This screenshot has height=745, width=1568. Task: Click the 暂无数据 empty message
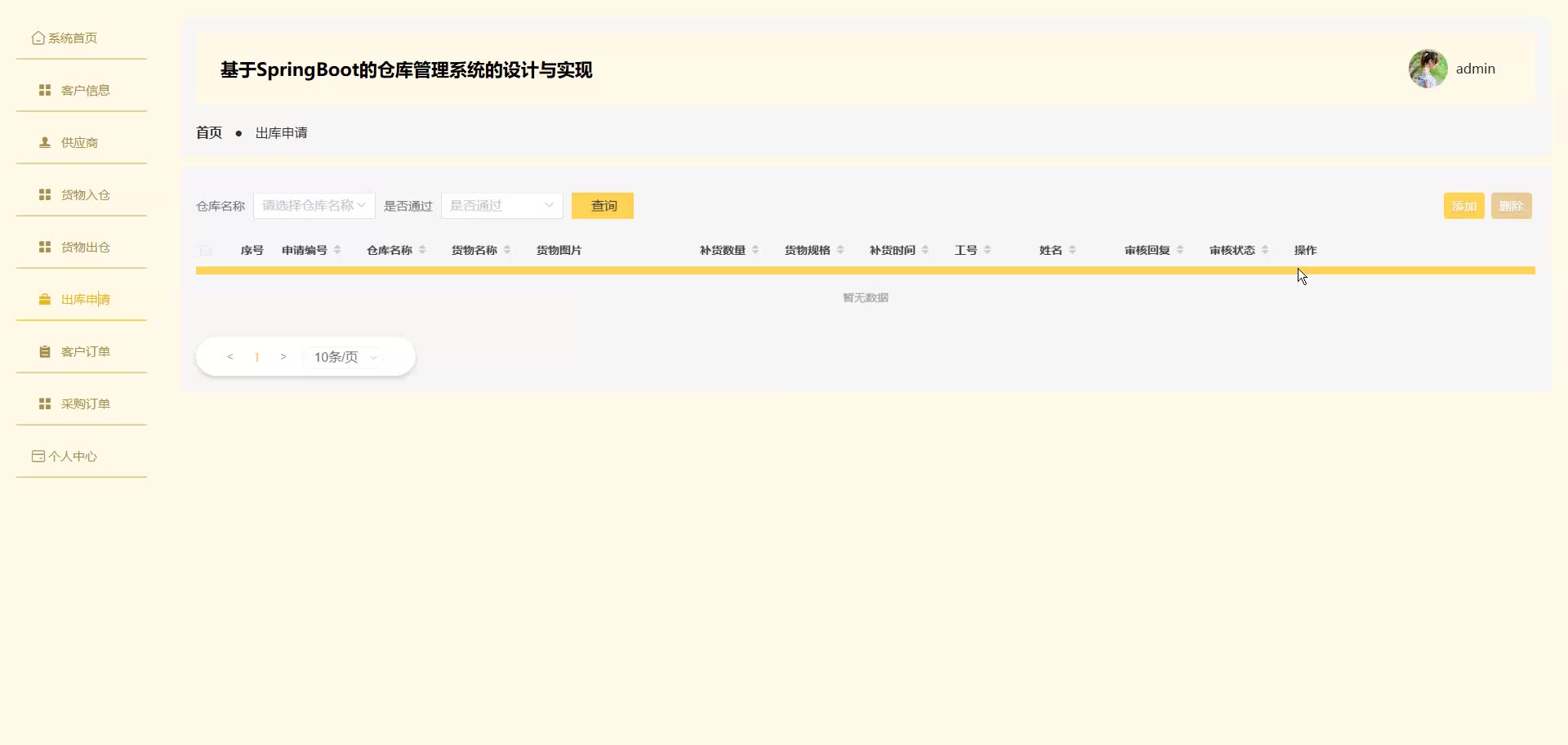866,298
